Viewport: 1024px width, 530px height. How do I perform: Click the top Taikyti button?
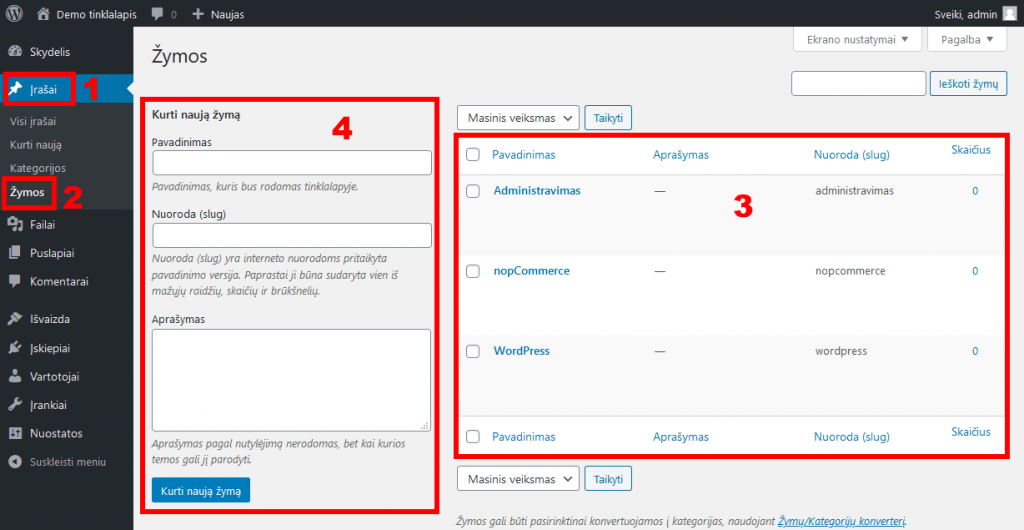point(608,118)
